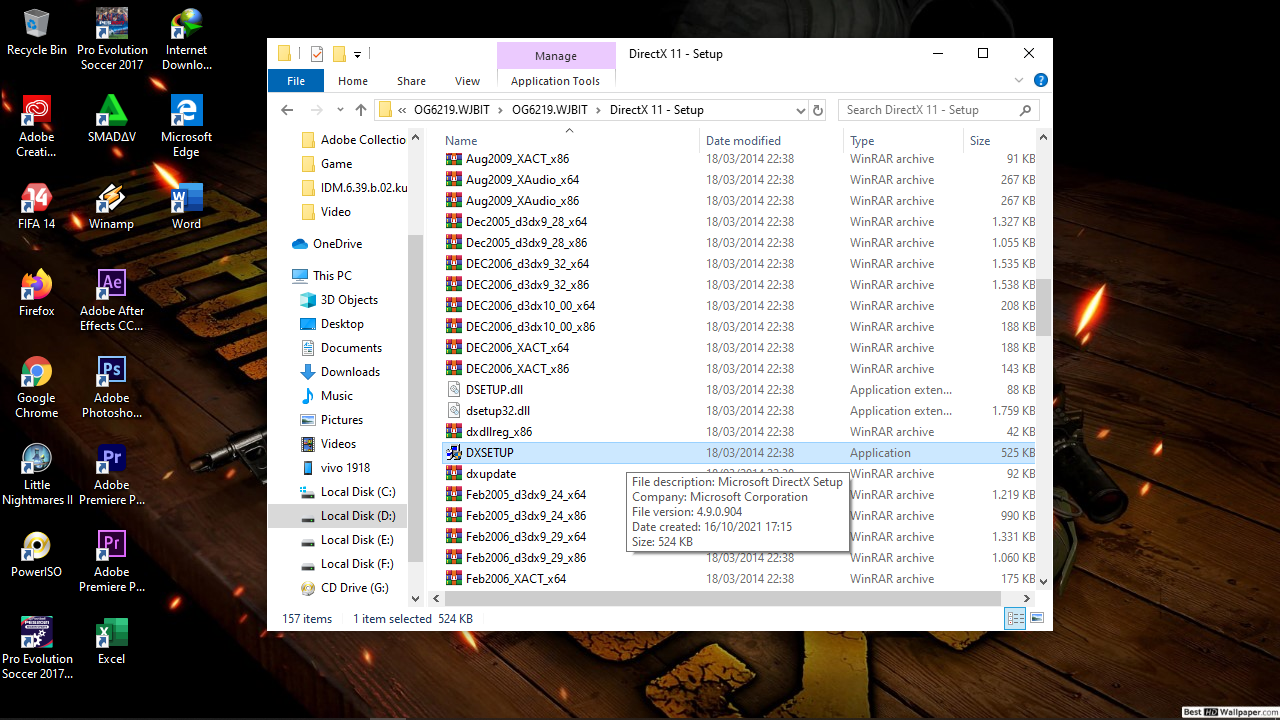Viewport: 1280px width, 720px height.
Task: Select the PowerISO desktop icon
Action: click(x=36, y=554)
